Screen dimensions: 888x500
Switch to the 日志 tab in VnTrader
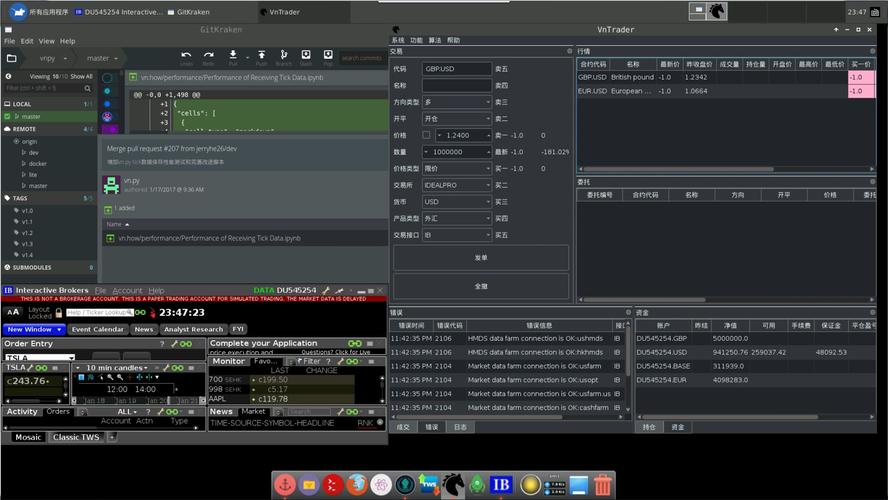click(460, 427)
